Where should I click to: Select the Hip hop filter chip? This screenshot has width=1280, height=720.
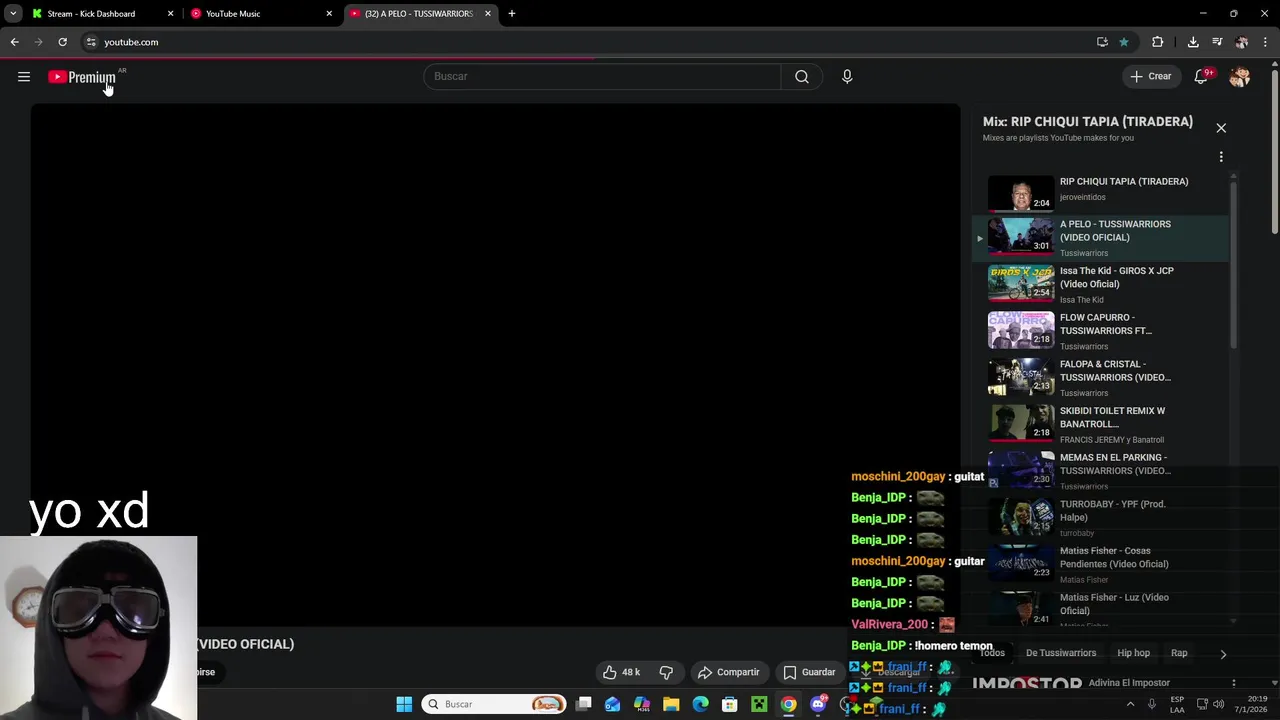tap(1133, 653)
